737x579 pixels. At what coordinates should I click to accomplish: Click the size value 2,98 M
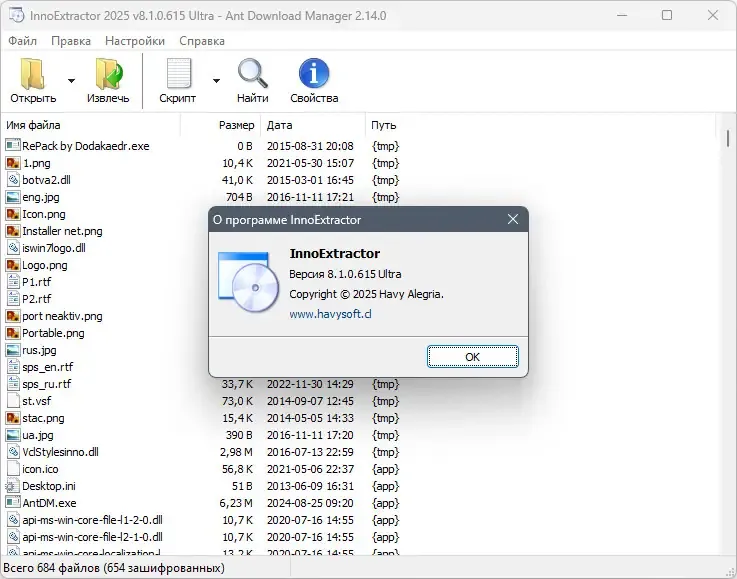pos(236,452)
